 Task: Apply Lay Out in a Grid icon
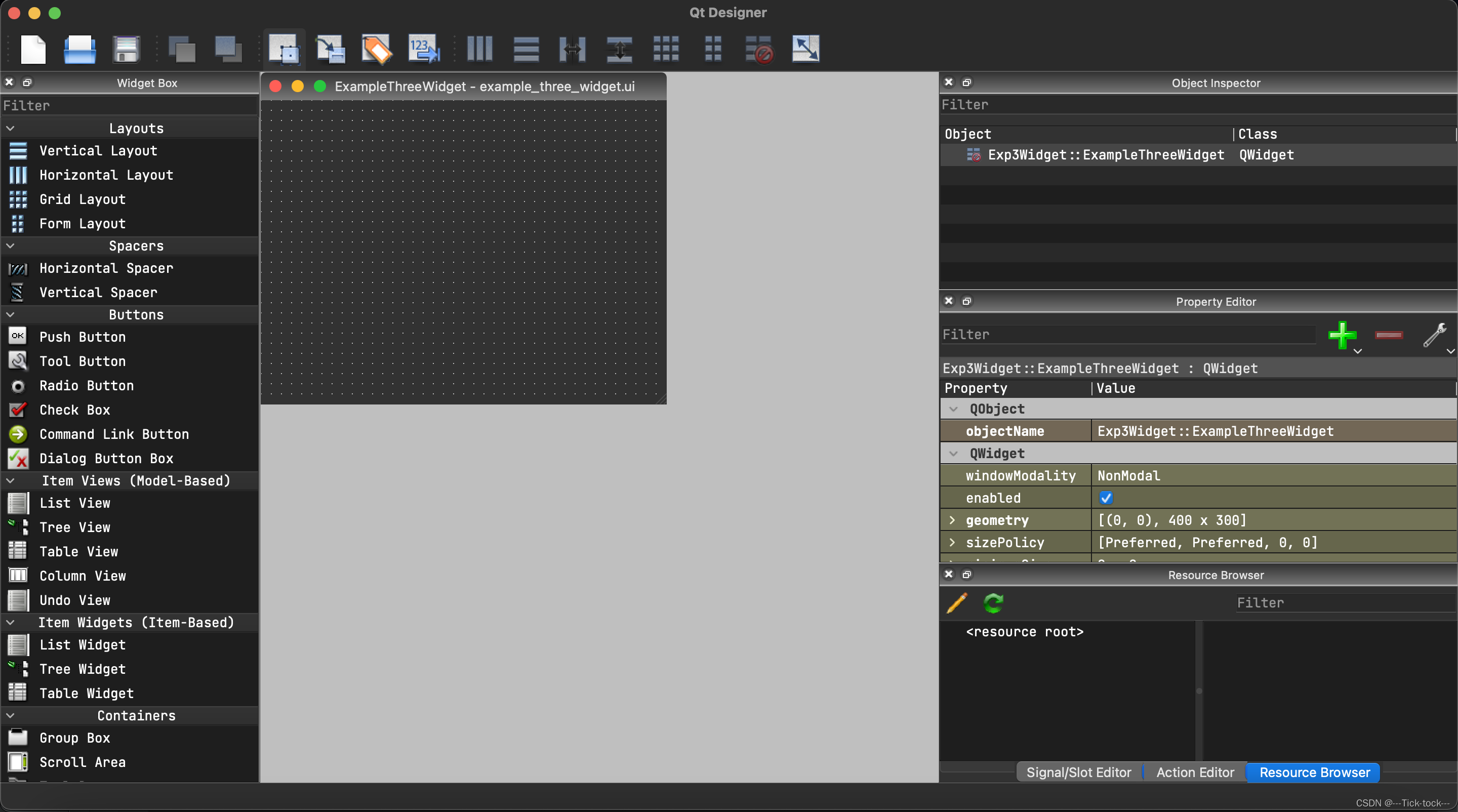point(666,49)
